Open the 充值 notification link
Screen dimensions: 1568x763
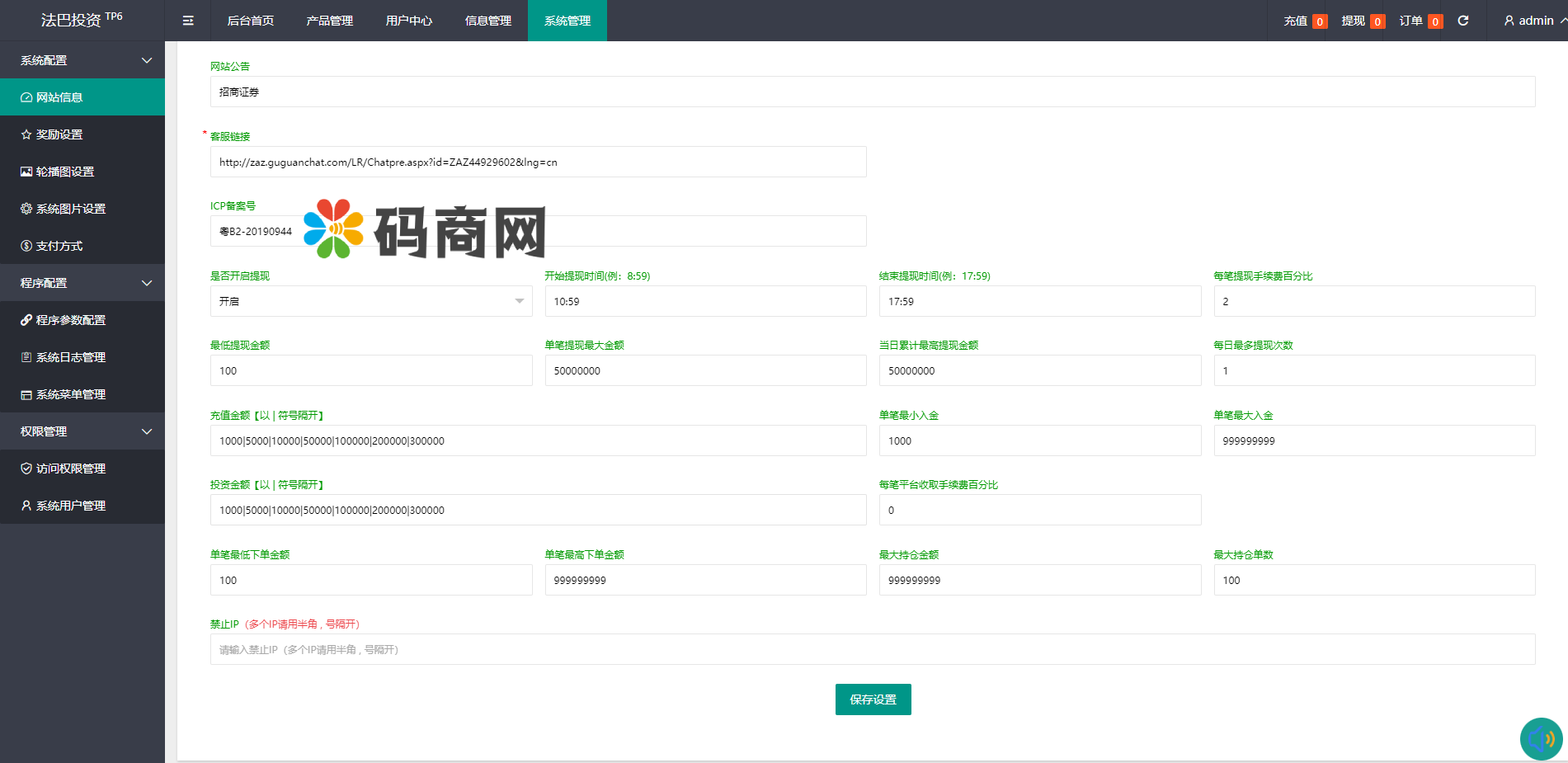coord(1304,21)
